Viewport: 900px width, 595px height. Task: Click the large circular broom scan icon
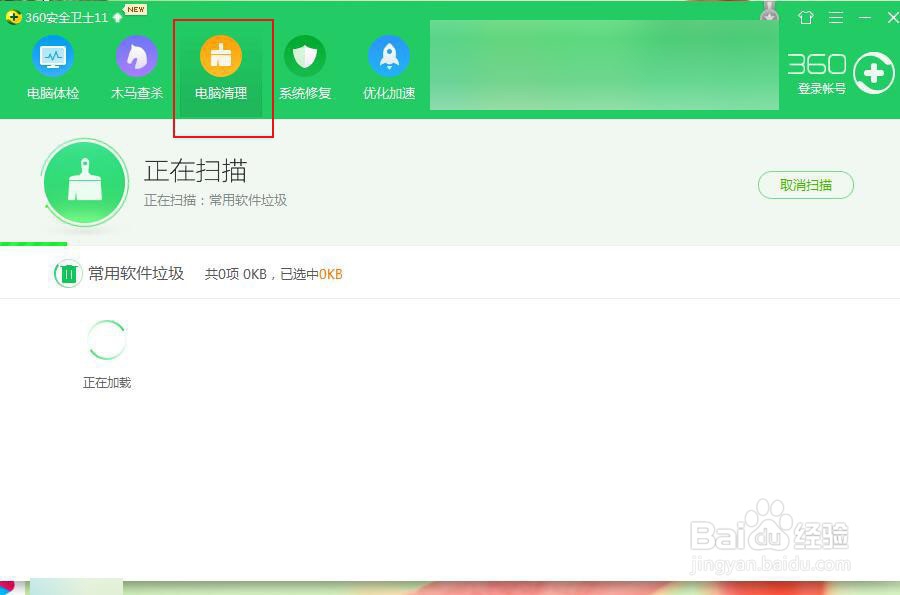tap(85, 182)
